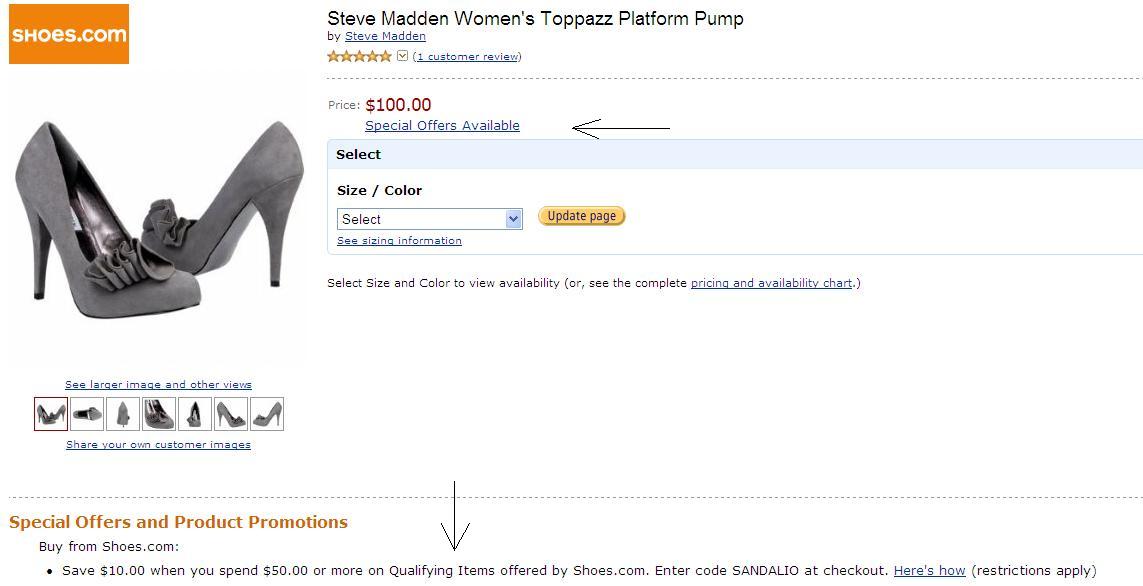This screenshot has height=586, width=1143.
Task: Select the first thumbnail showing shoe pair
Action: click(x=51, y=414)
